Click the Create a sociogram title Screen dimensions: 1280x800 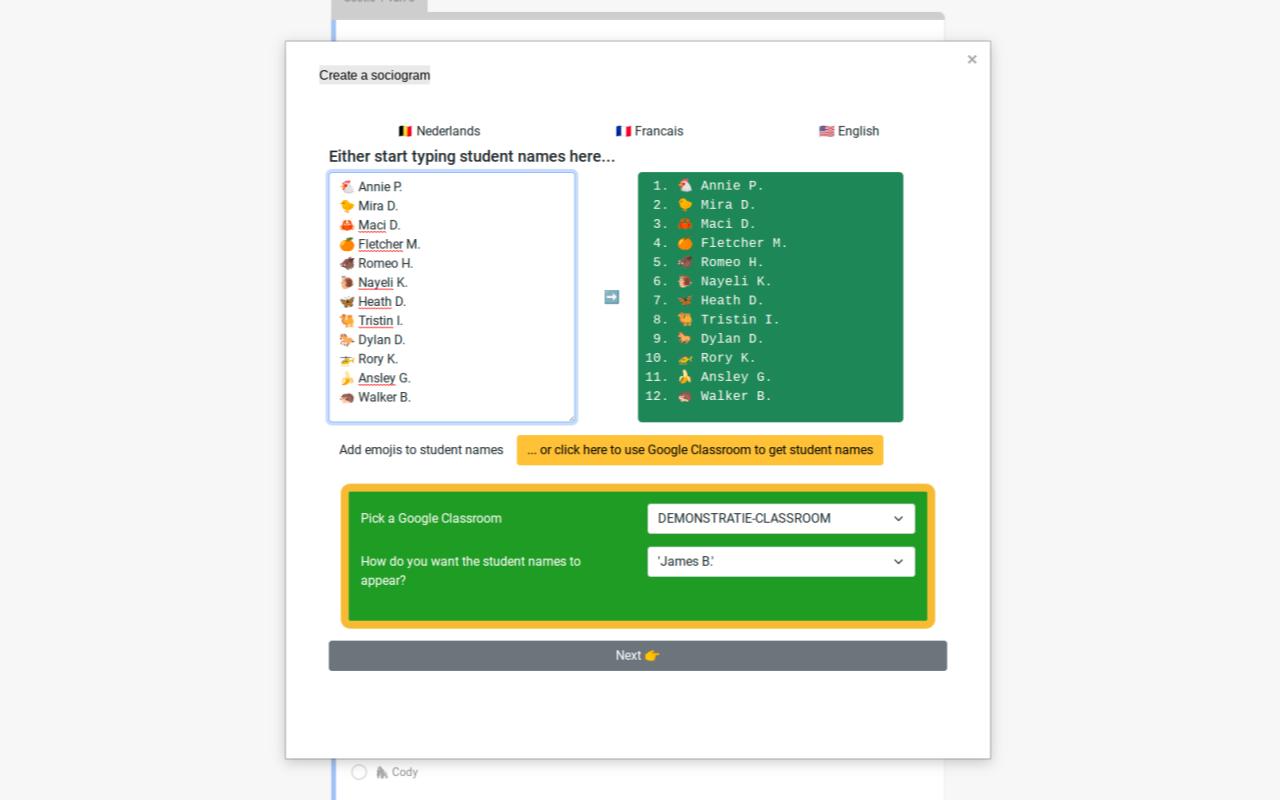click(375, 75)
